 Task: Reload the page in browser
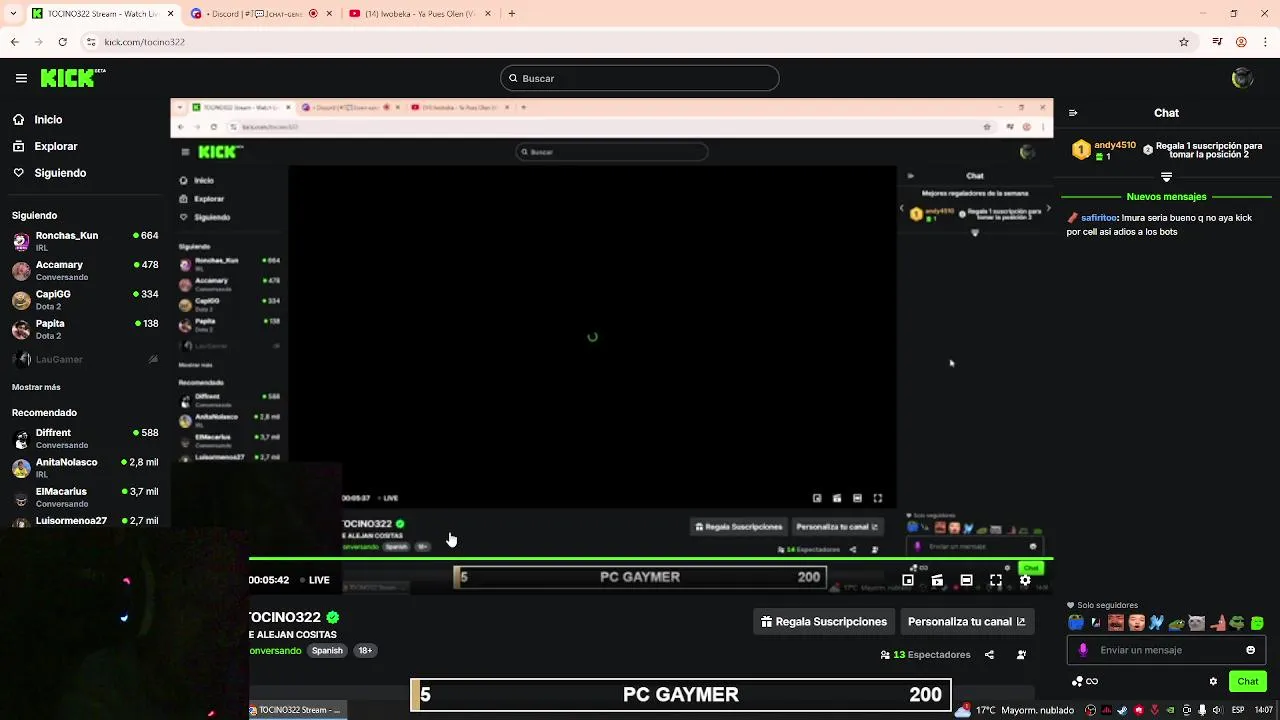(x=63, y=42)
